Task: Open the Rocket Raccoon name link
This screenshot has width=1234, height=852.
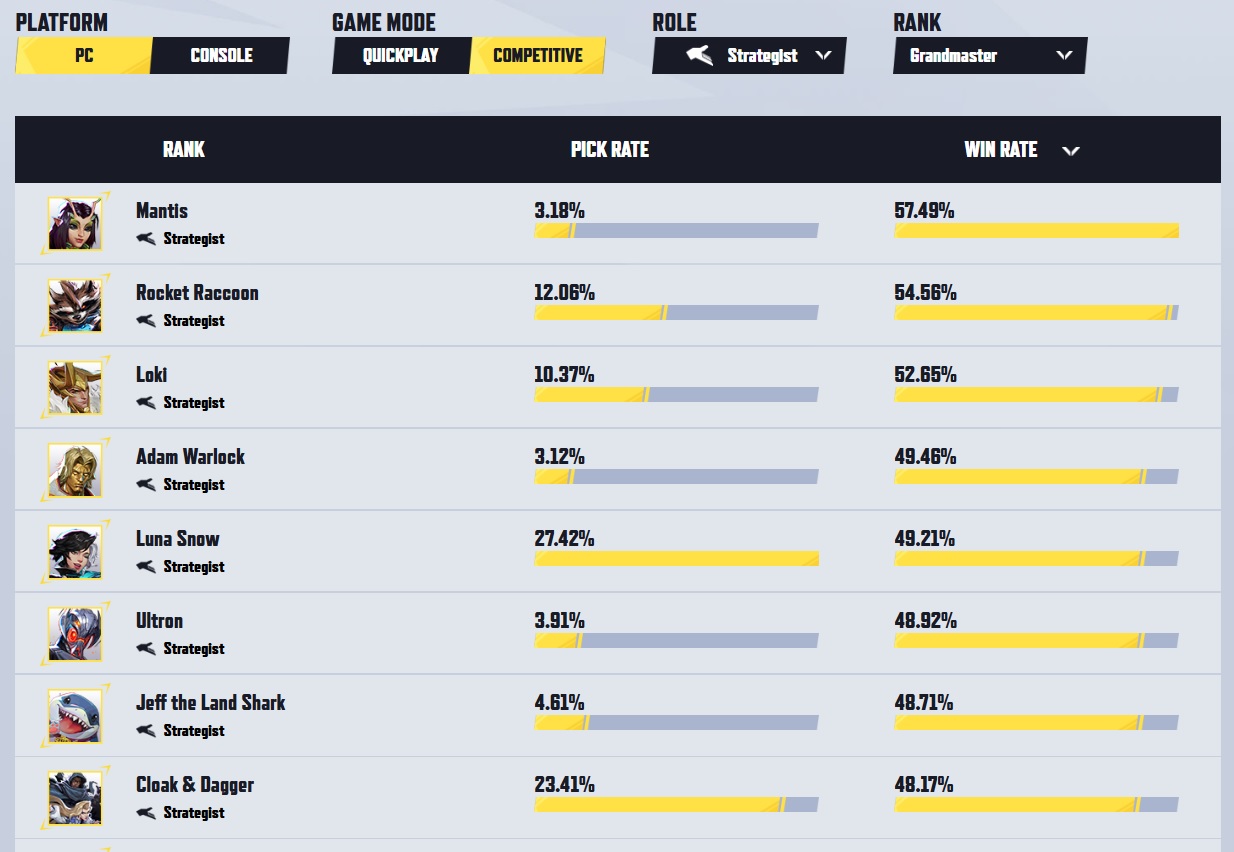Action: (x=197, y=293)
